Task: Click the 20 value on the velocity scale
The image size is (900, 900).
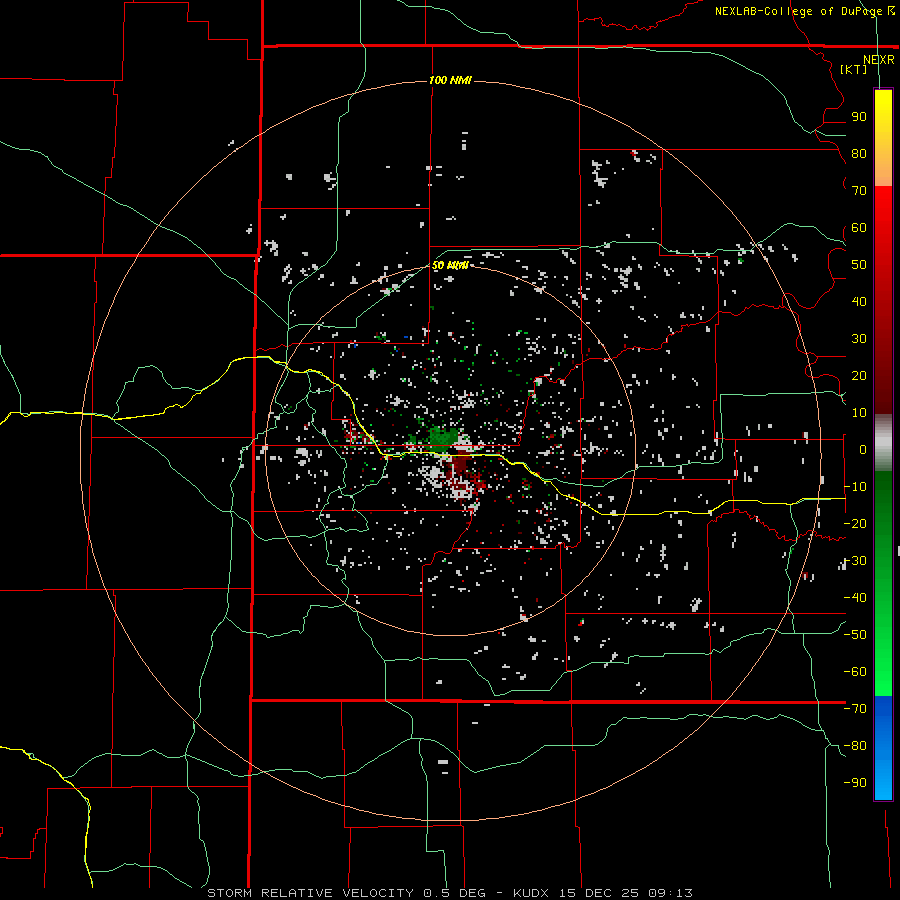Action: 859,375
